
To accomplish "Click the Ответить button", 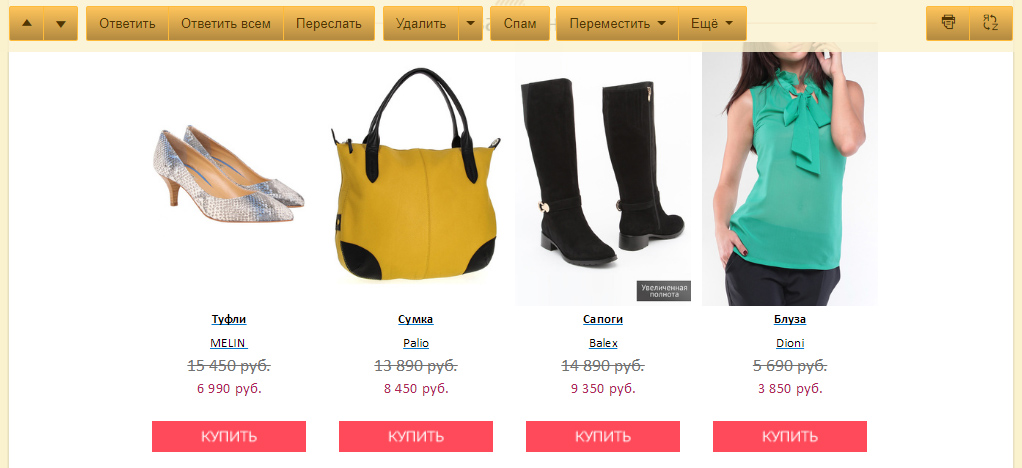I will pyautogui.click(x=127, y=23).
